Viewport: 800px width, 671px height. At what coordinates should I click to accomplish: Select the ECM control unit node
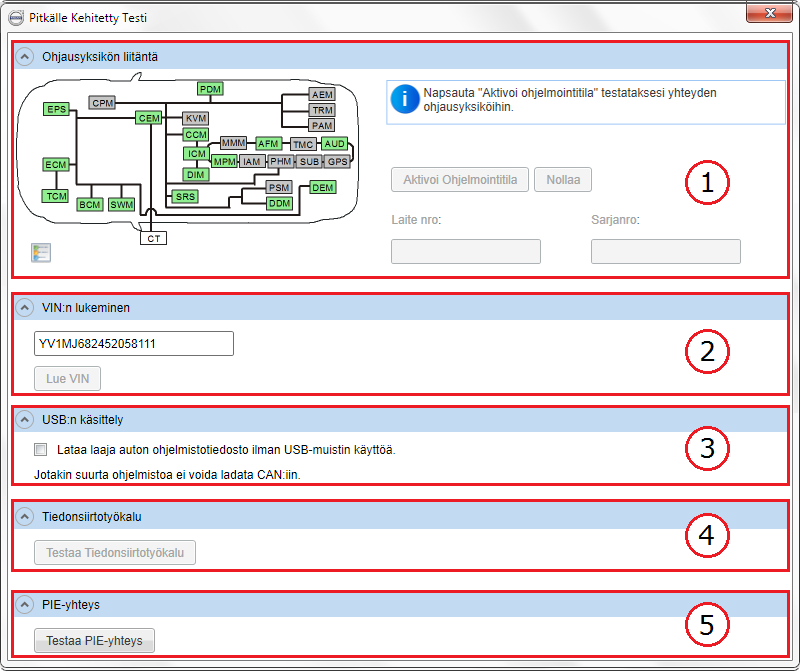click(x=56, y=164)
